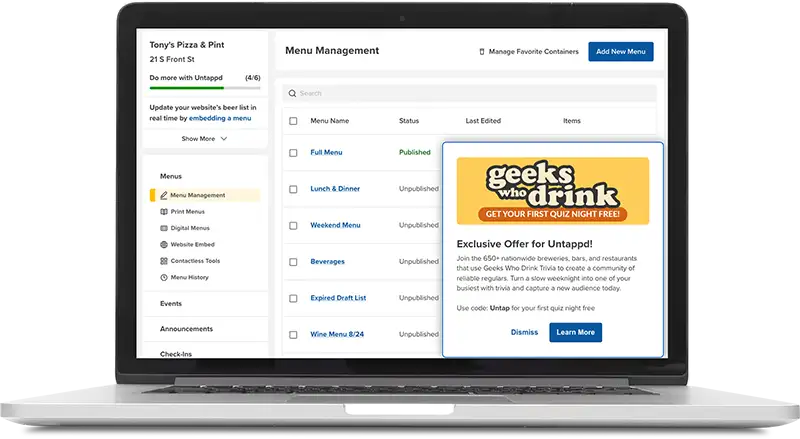Open the embedding a menu link
This screenshot has height=439, width=800.
(x=220, y=118)
